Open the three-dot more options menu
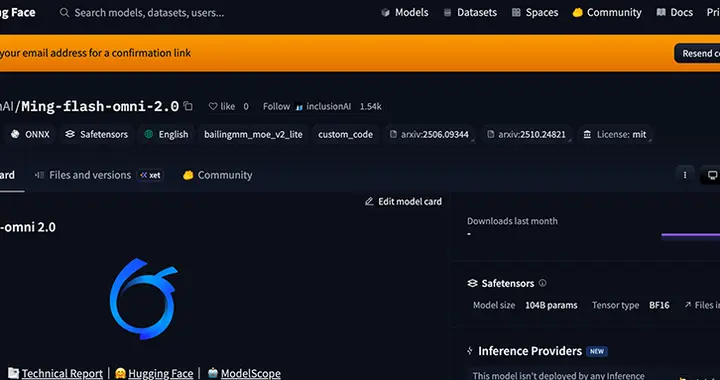 click(x=685, y=175)
